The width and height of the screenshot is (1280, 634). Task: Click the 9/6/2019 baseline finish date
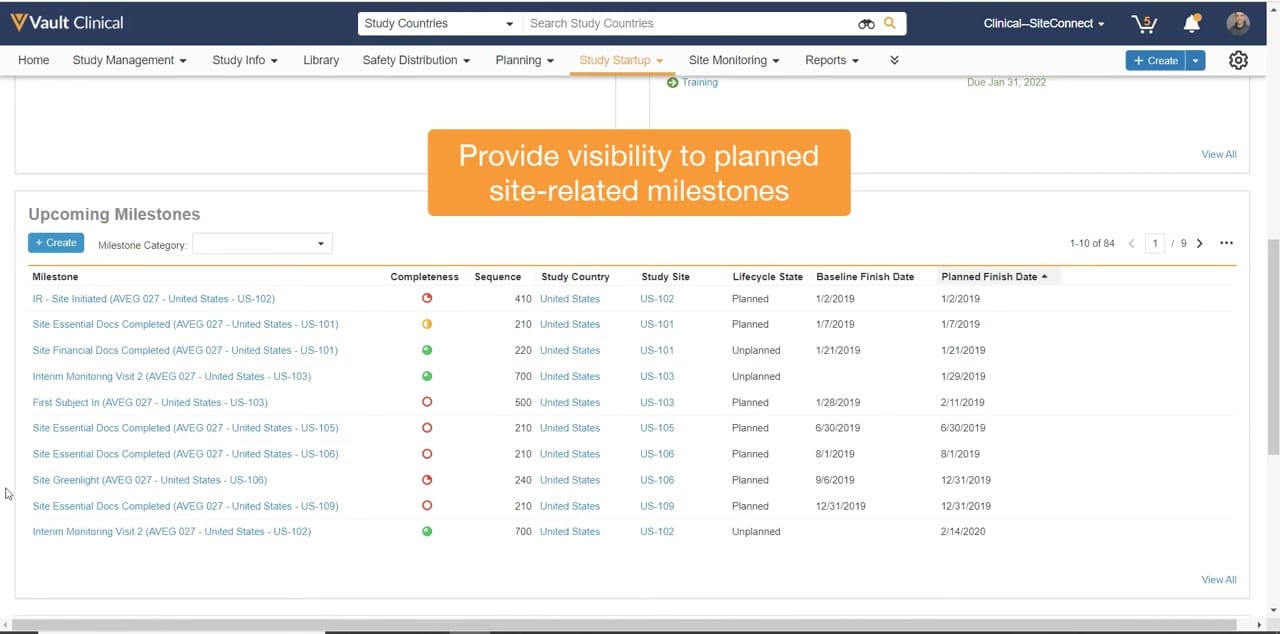835,480
